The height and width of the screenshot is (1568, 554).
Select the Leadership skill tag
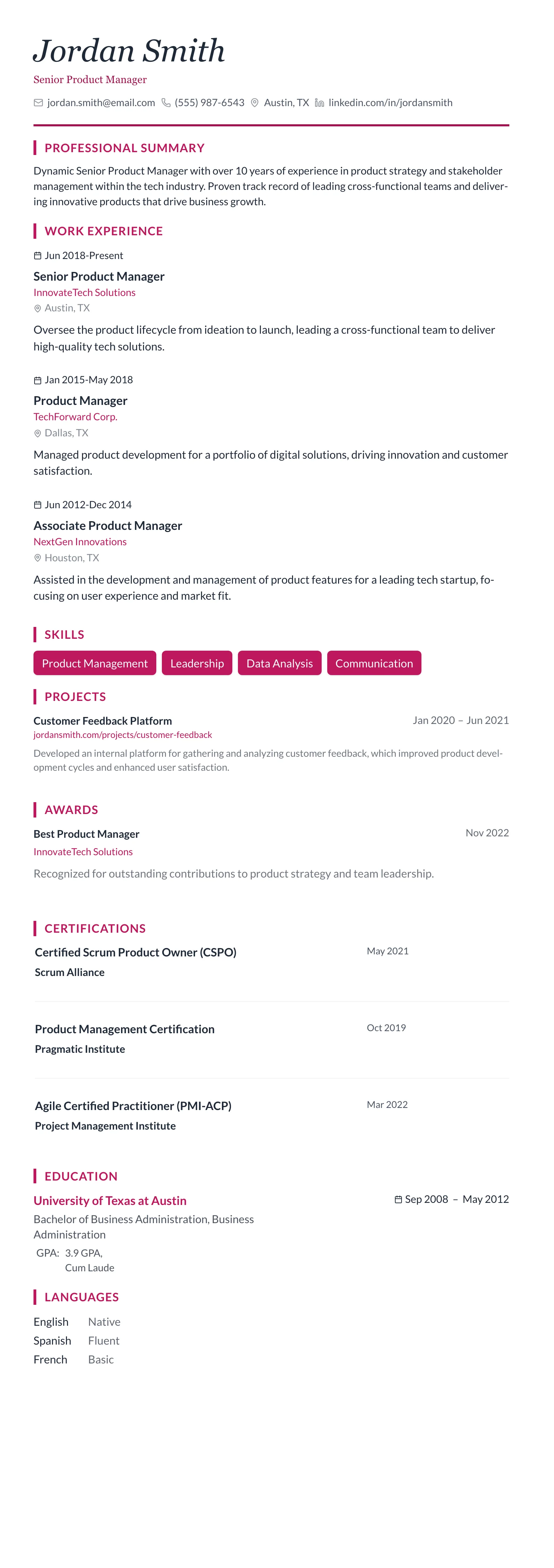tap(197, 664)
